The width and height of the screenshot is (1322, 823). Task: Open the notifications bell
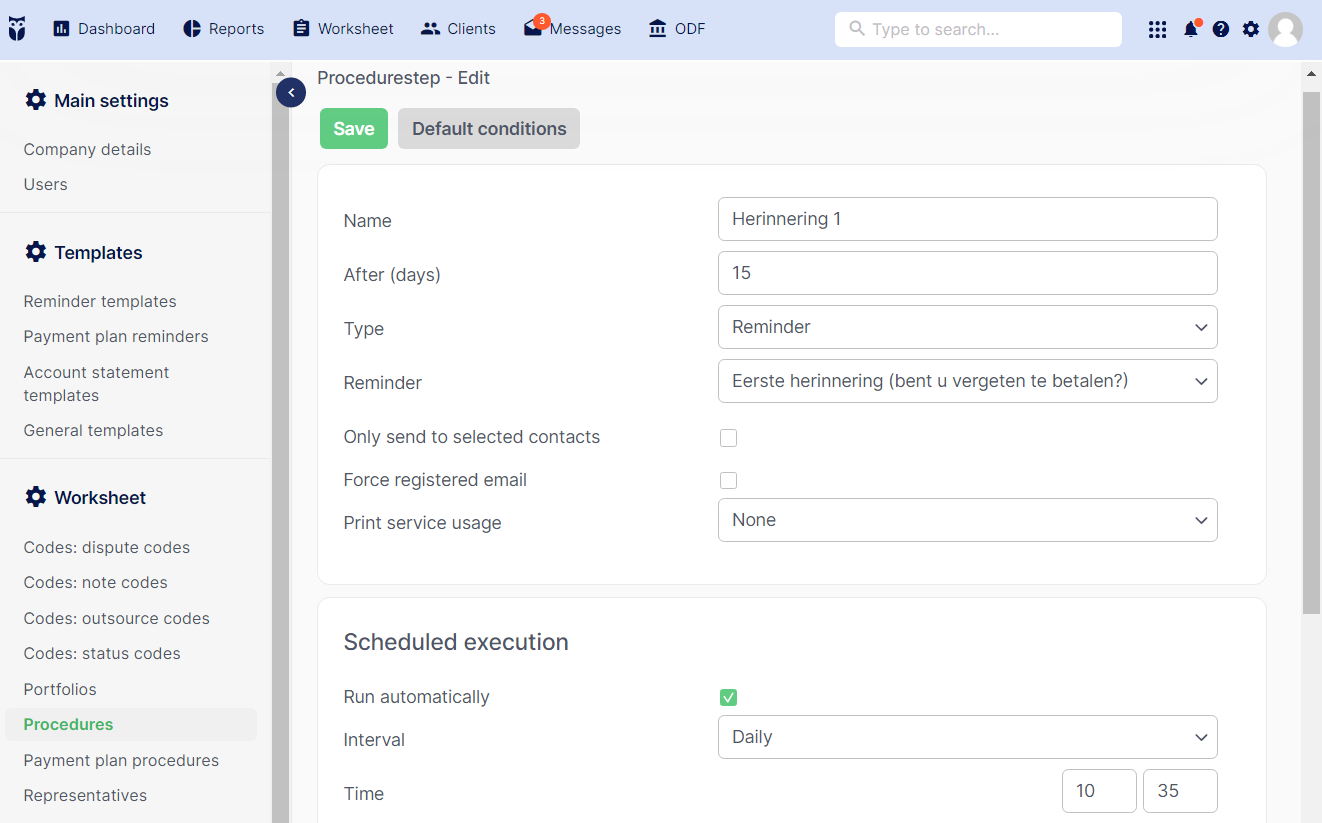coord(1190,29)
